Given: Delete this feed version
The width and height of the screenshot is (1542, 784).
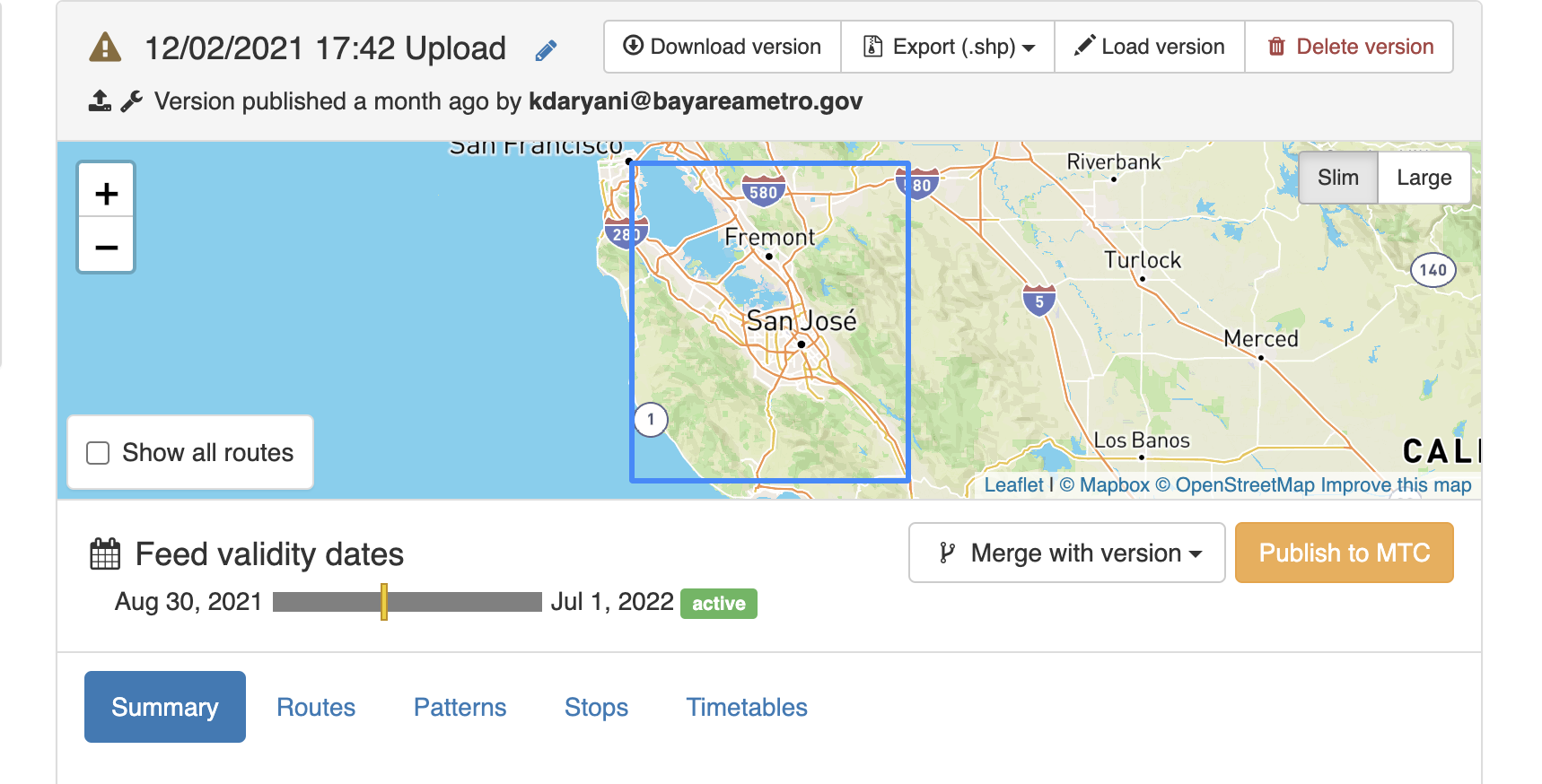Looking at the screenshot, I should 1349,47.
